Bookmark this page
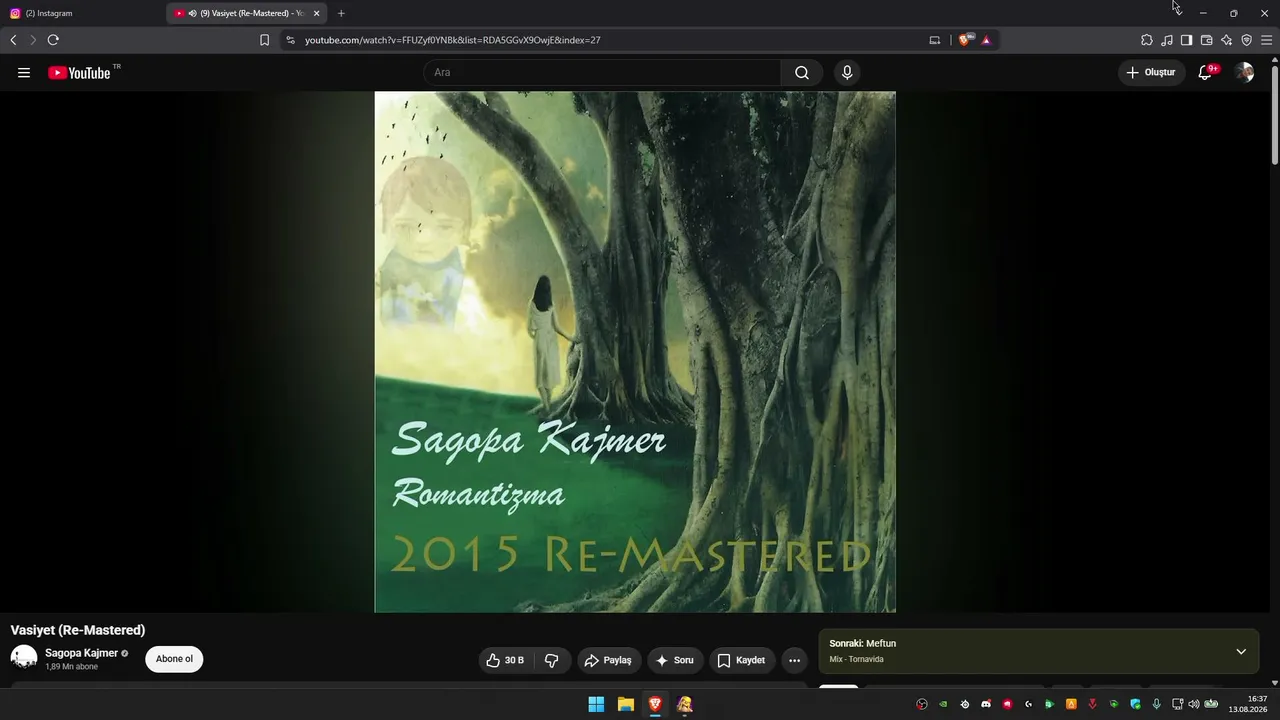 (x=264, y=40)
